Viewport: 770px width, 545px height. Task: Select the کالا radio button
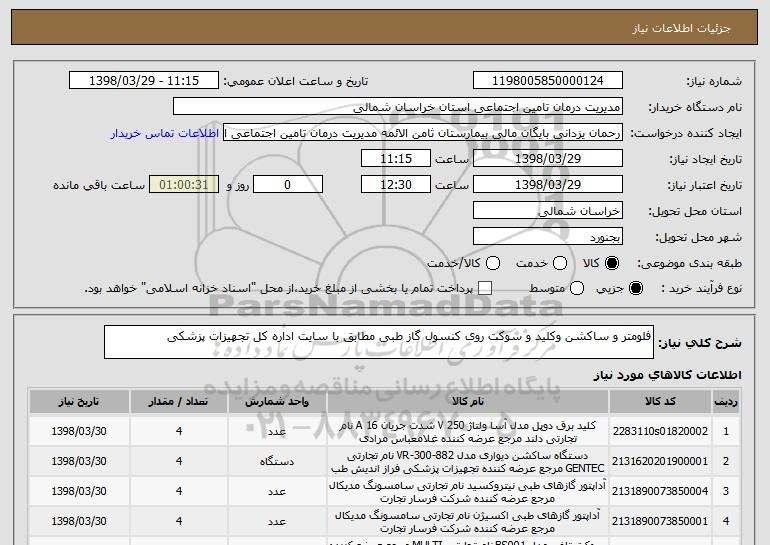pos(612,263)
